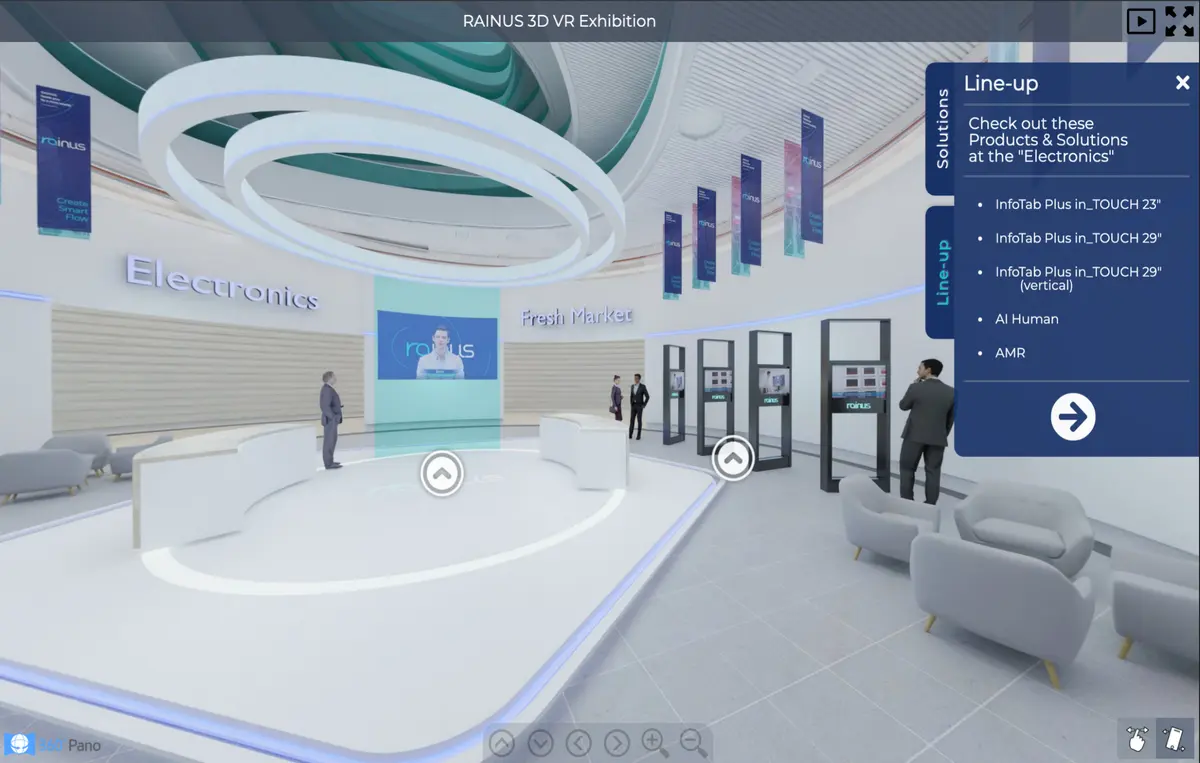Jump to the kiosk area hotspot

coord(732,459)
